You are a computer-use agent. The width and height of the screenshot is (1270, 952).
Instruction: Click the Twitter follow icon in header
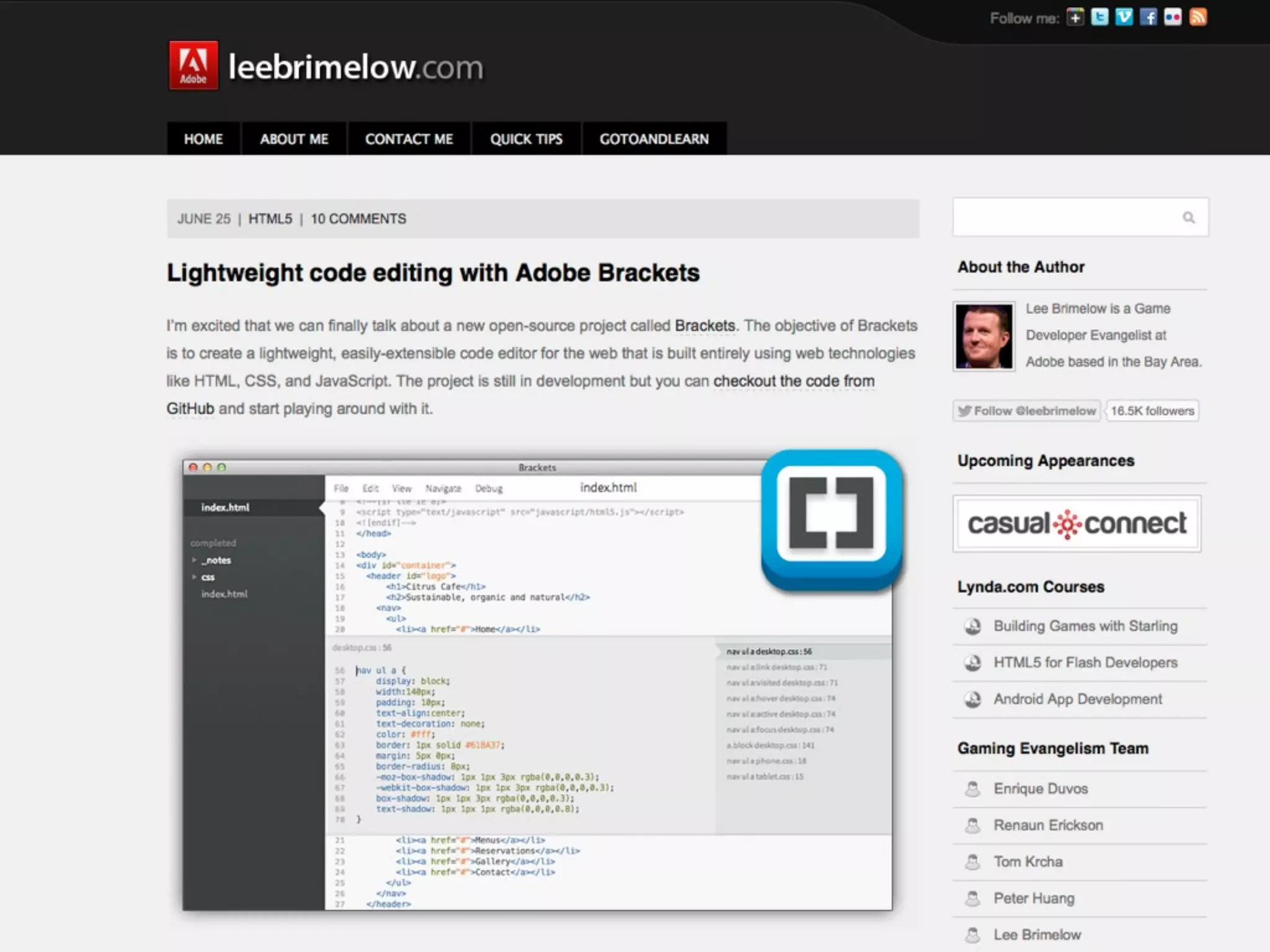(1099, 17)
